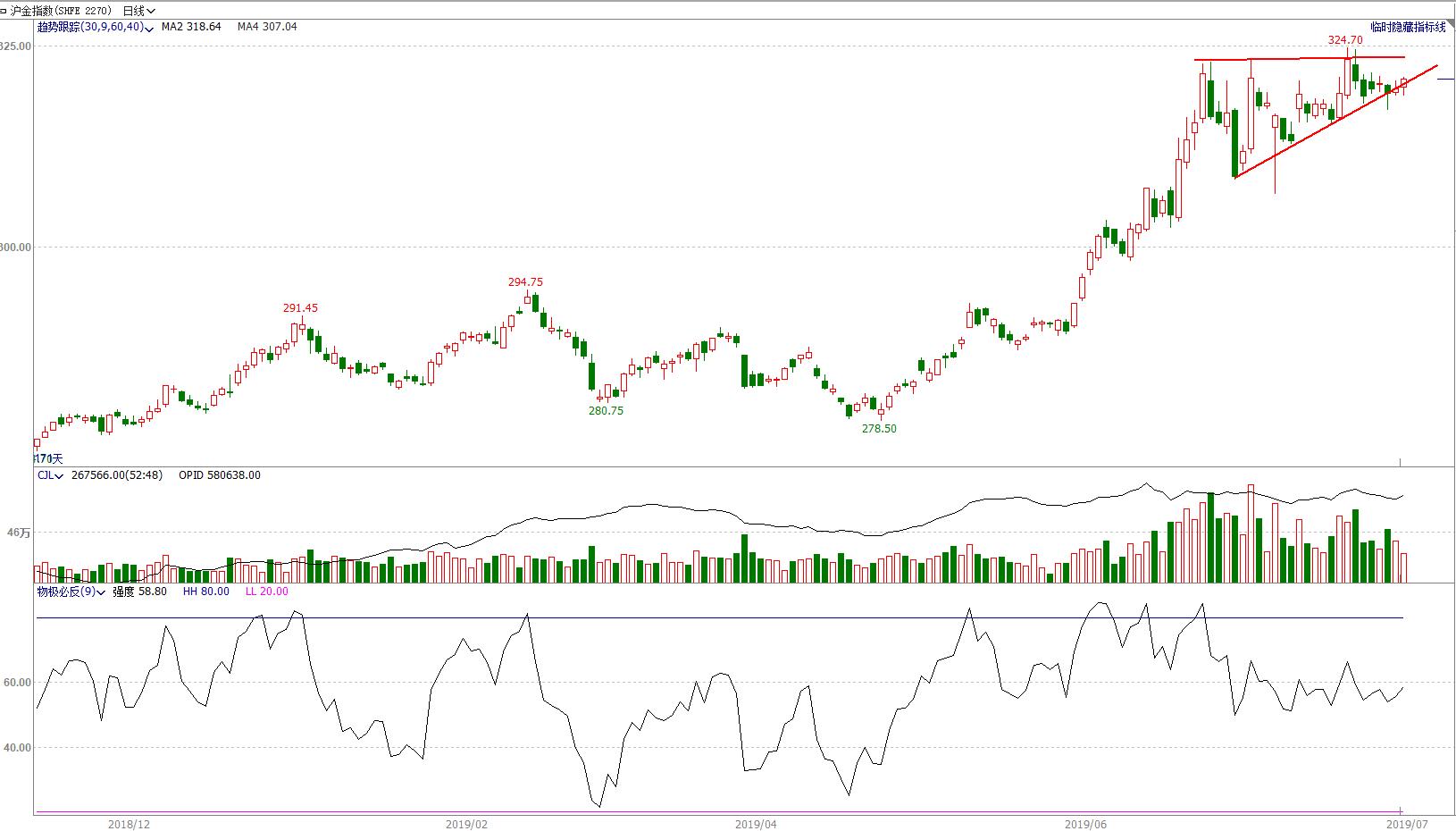Image resolution: width=1456 pixels, height=831 pixels.
Task: Click the 2018/12 date axis label
Action: 129,824
